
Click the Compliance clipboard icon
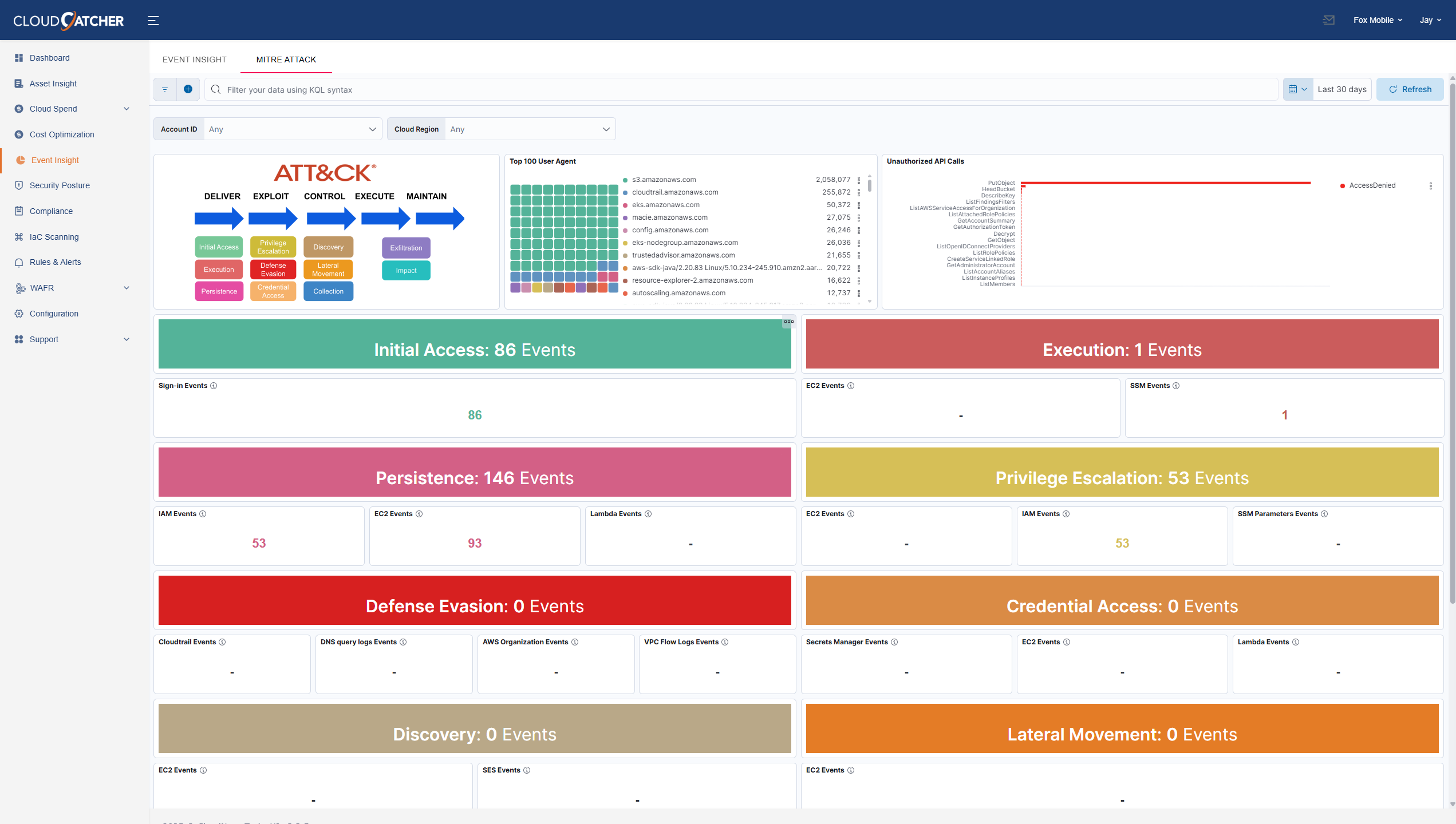click(x=19, y=211)
